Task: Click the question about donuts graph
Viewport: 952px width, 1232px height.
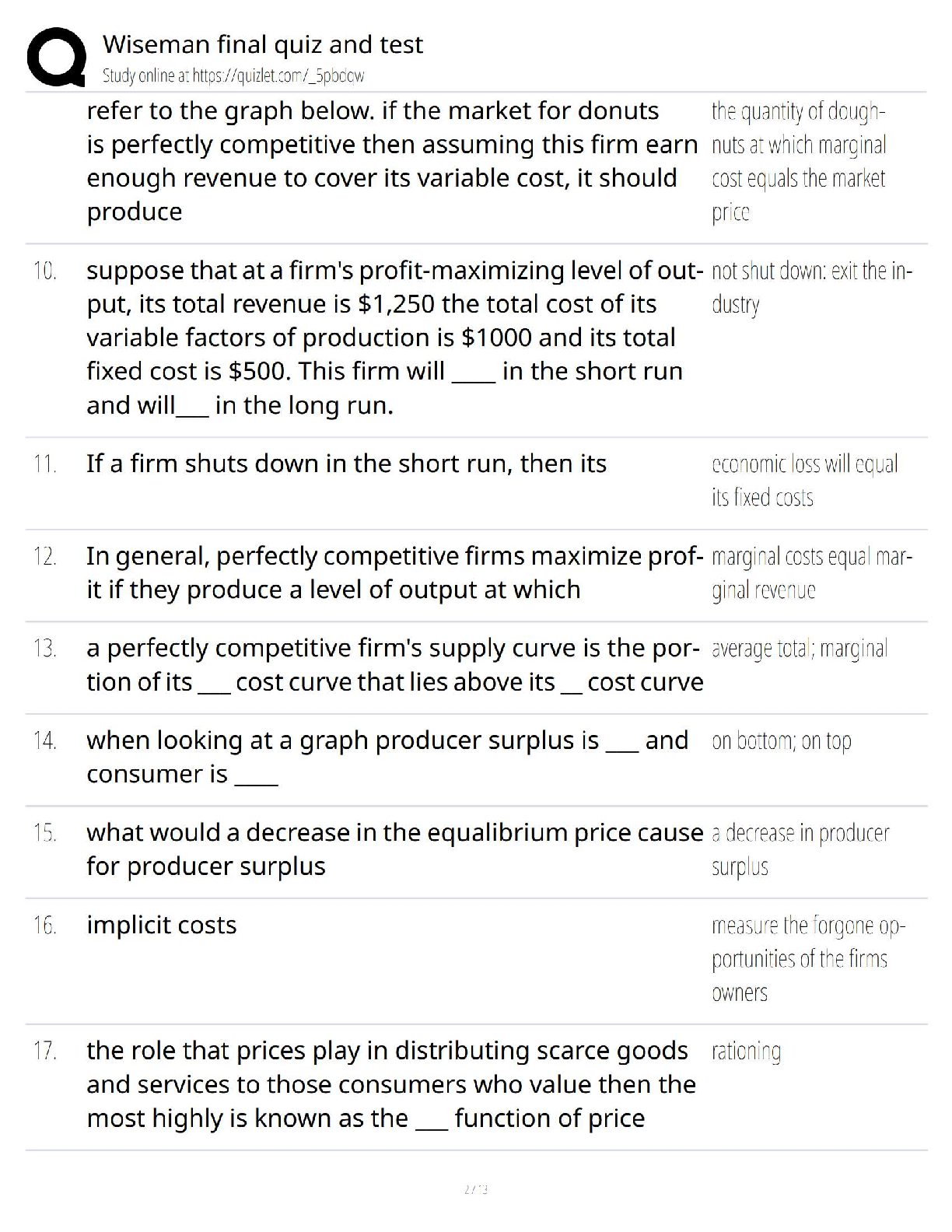Action: (x=392, y=161)
